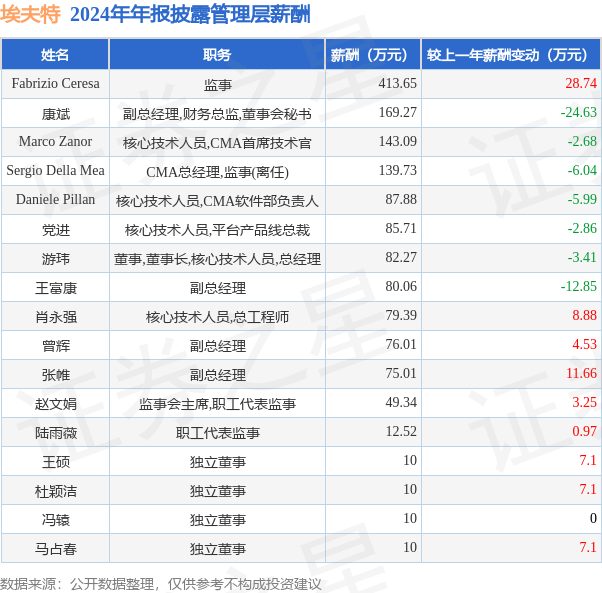
Task: Select the salary value 169.27
Action: 398,112
